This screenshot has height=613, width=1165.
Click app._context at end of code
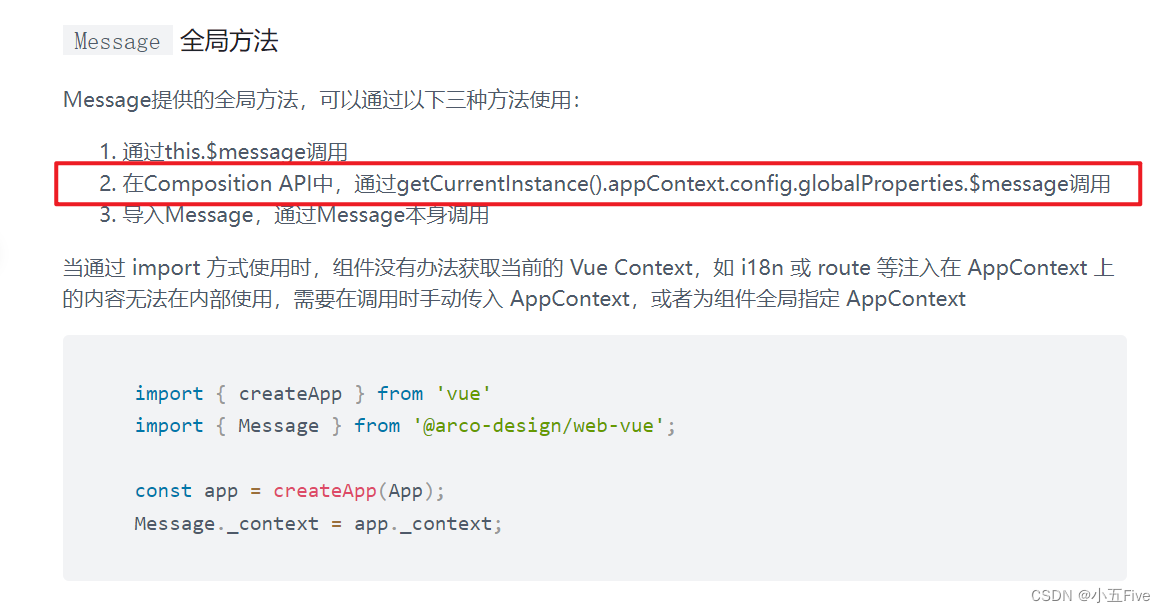[x=423, y=524]
